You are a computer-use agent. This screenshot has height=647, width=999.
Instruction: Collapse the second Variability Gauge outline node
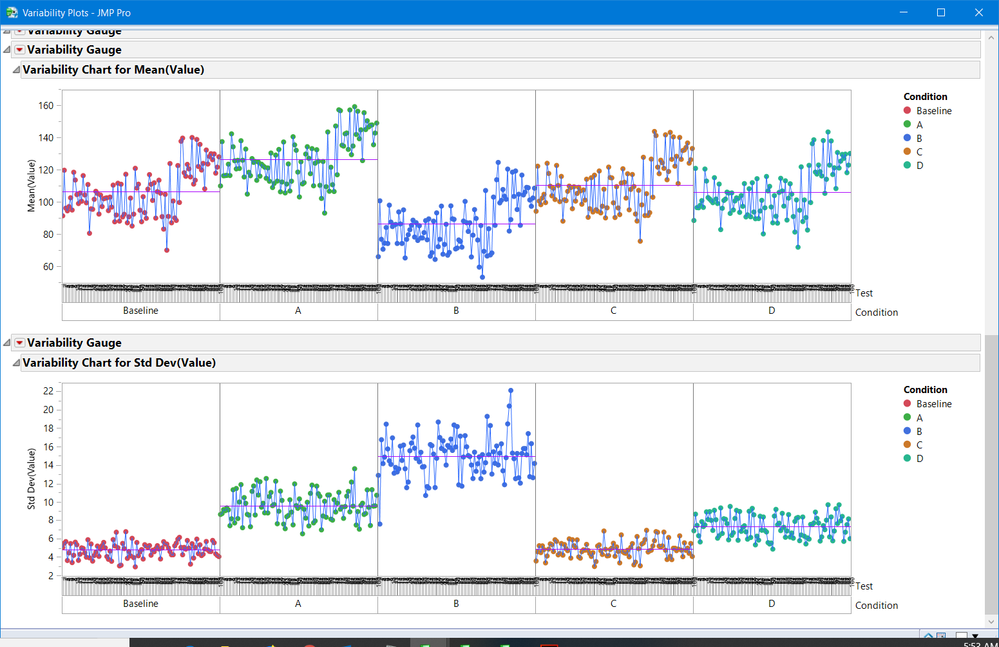click(x=8, y=49)
